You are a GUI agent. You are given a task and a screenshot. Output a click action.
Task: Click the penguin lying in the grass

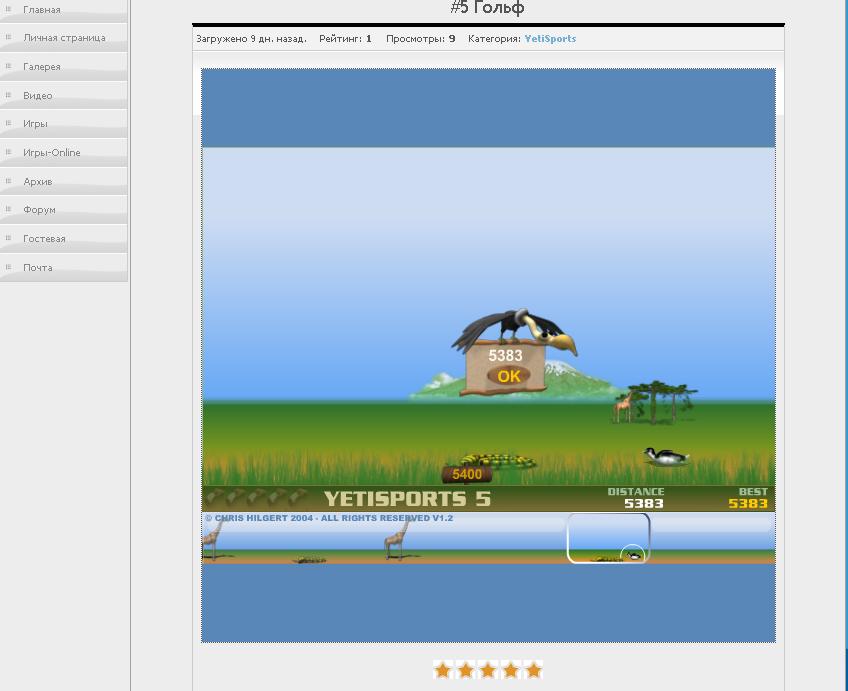click(x=666, y=456)
